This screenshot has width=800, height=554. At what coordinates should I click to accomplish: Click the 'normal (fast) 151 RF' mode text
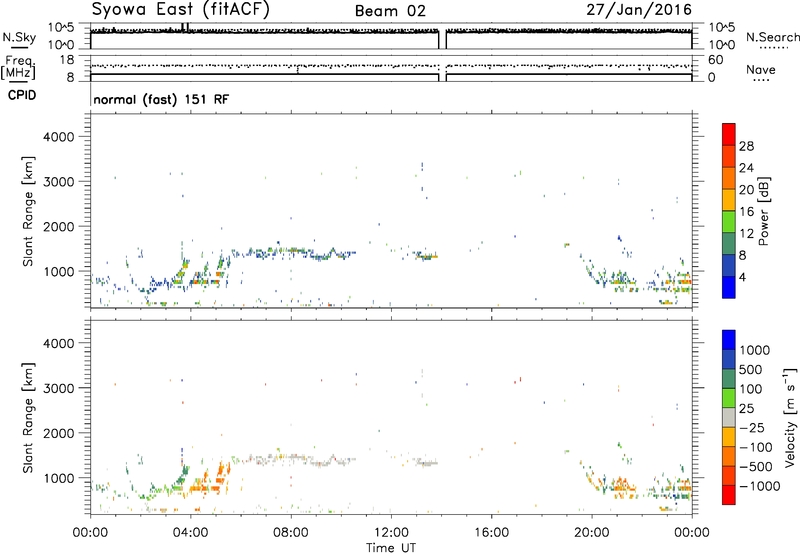click(161, 99)
